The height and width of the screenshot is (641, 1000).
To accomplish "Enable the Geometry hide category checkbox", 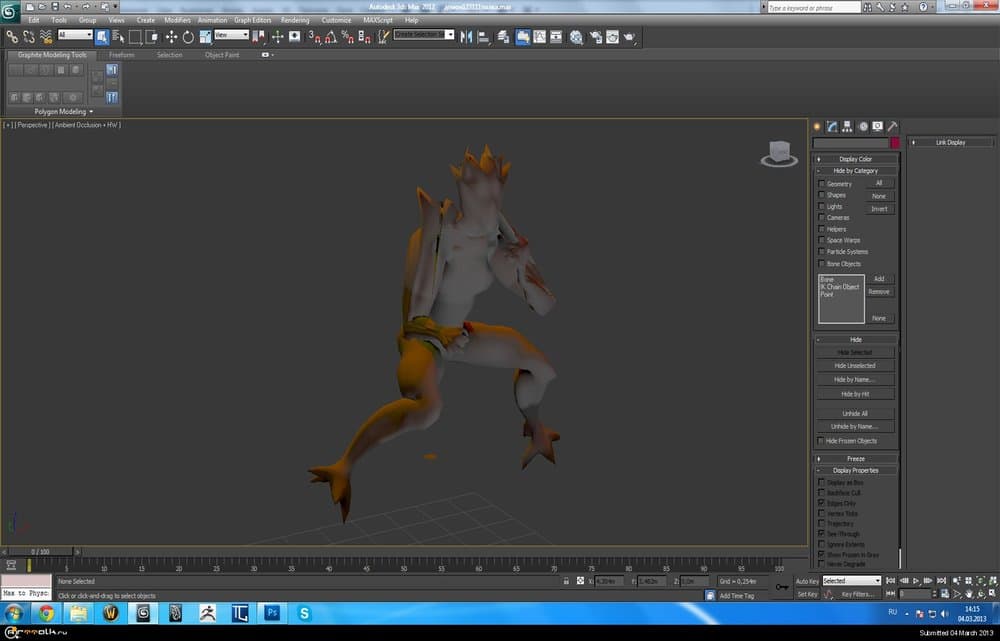I will [822, 184].
